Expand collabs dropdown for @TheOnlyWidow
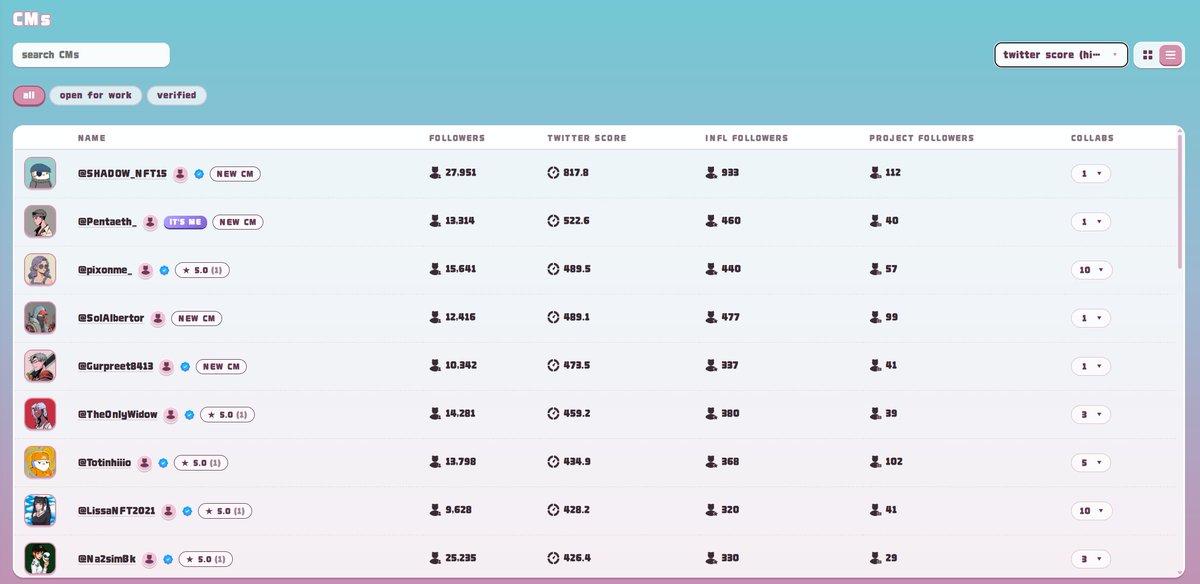The image size is (1200, 584). pos(1090,414)
